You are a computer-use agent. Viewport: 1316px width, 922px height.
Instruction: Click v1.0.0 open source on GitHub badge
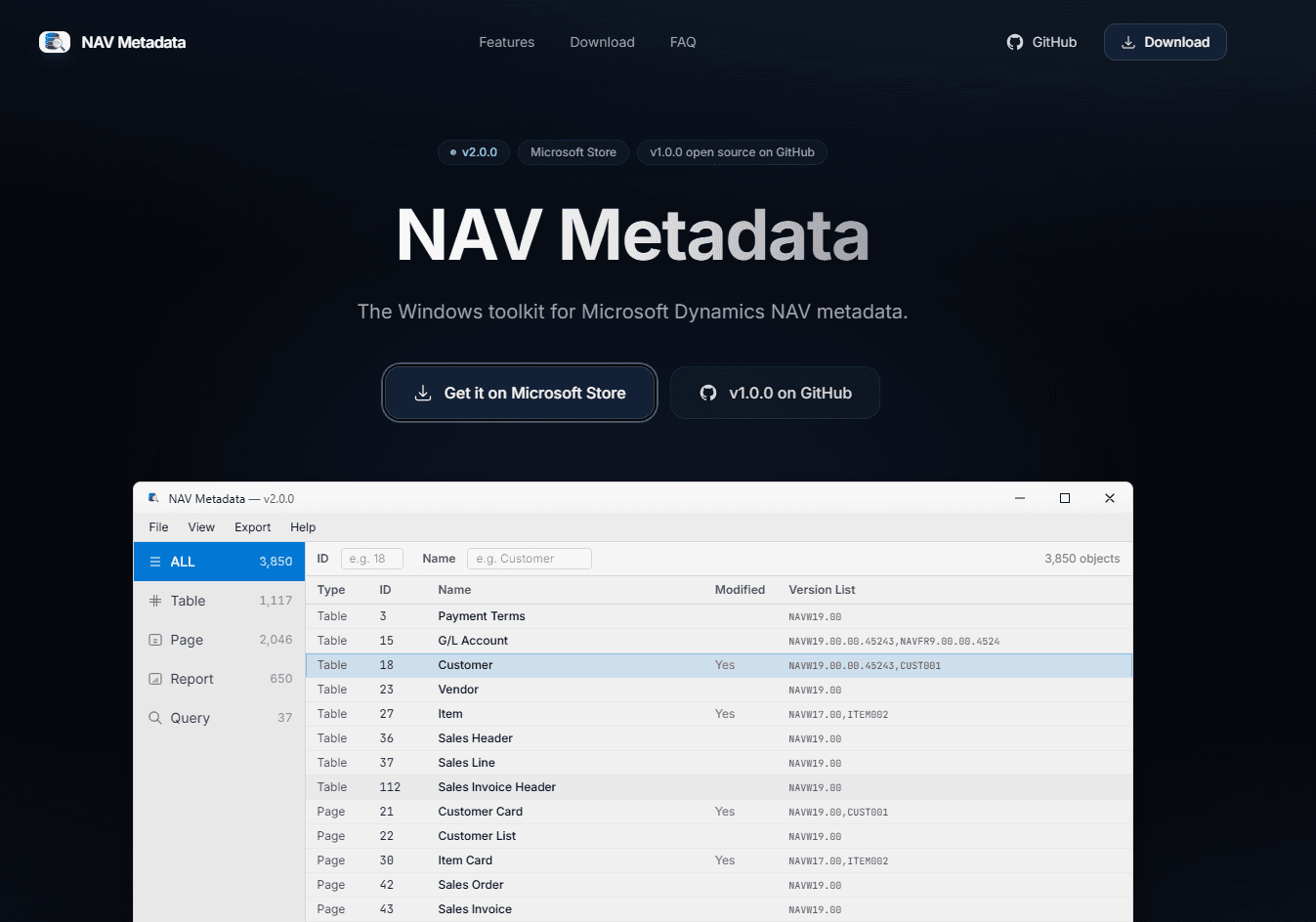point(732,152)
